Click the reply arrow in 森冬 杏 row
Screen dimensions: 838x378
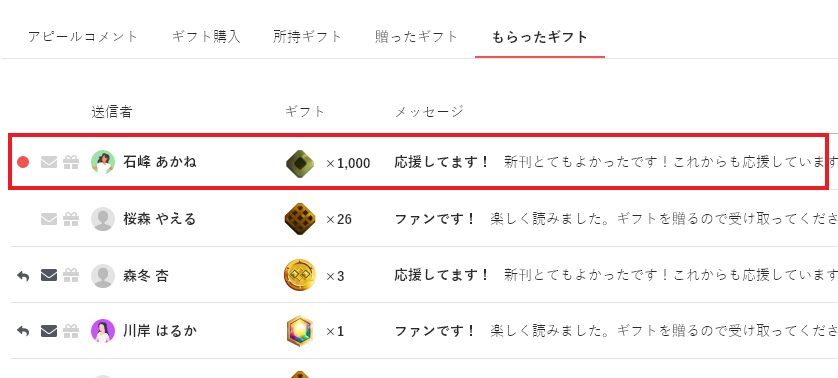click(22, 276)
